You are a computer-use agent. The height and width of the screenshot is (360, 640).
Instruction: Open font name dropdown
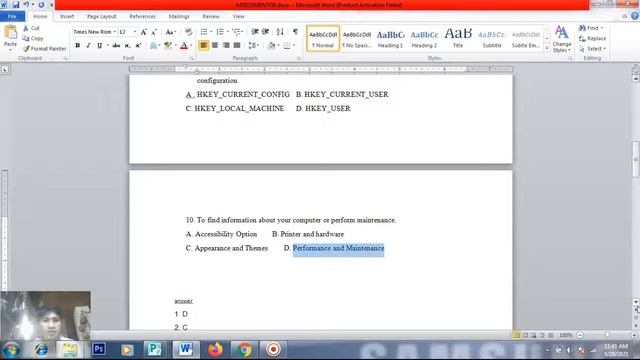115,32
